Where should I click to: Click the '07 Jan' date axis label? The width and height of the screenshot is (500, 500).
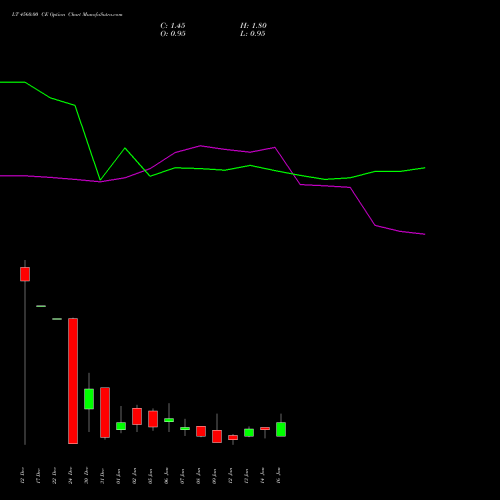[x=182, y=476]
